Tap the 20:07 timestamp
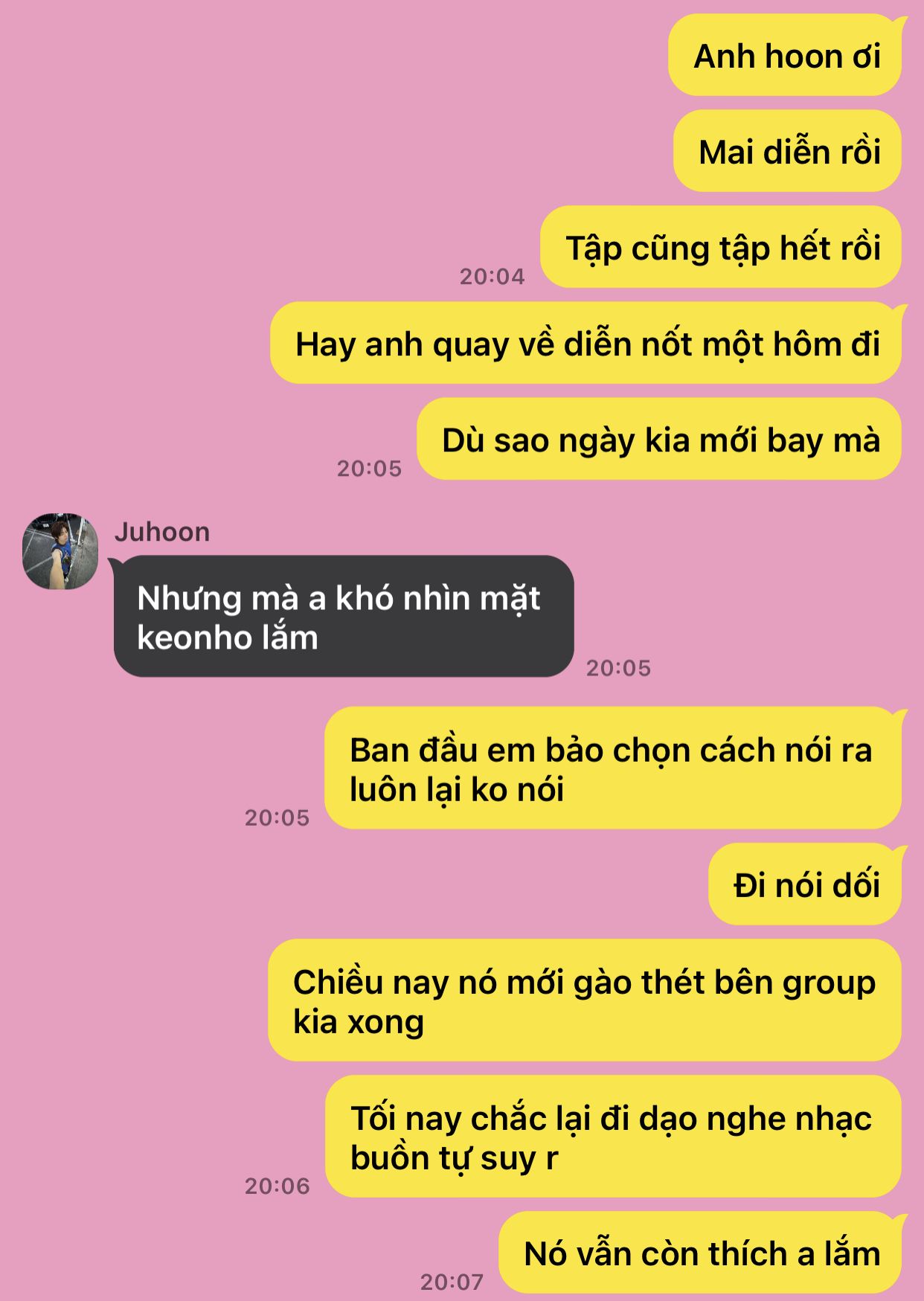The image size is (924, 1301). pos(452,1282)
